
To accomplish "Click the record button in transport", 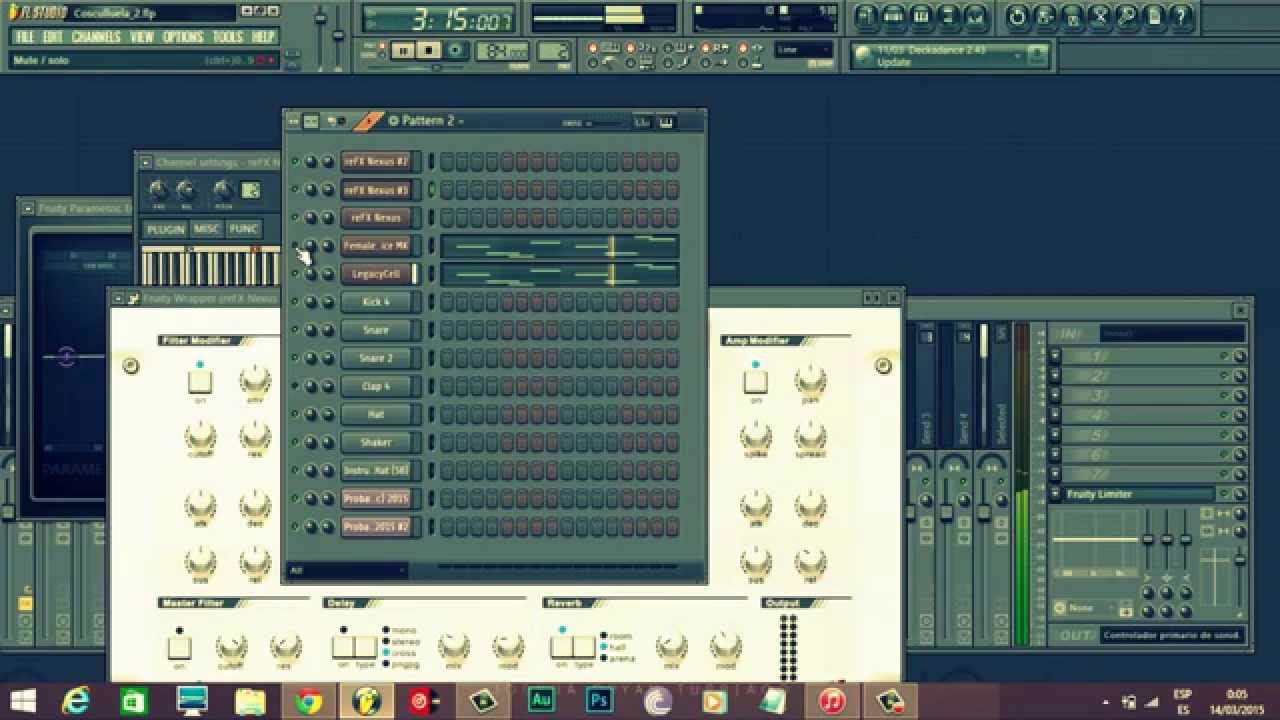I will 455,50.
